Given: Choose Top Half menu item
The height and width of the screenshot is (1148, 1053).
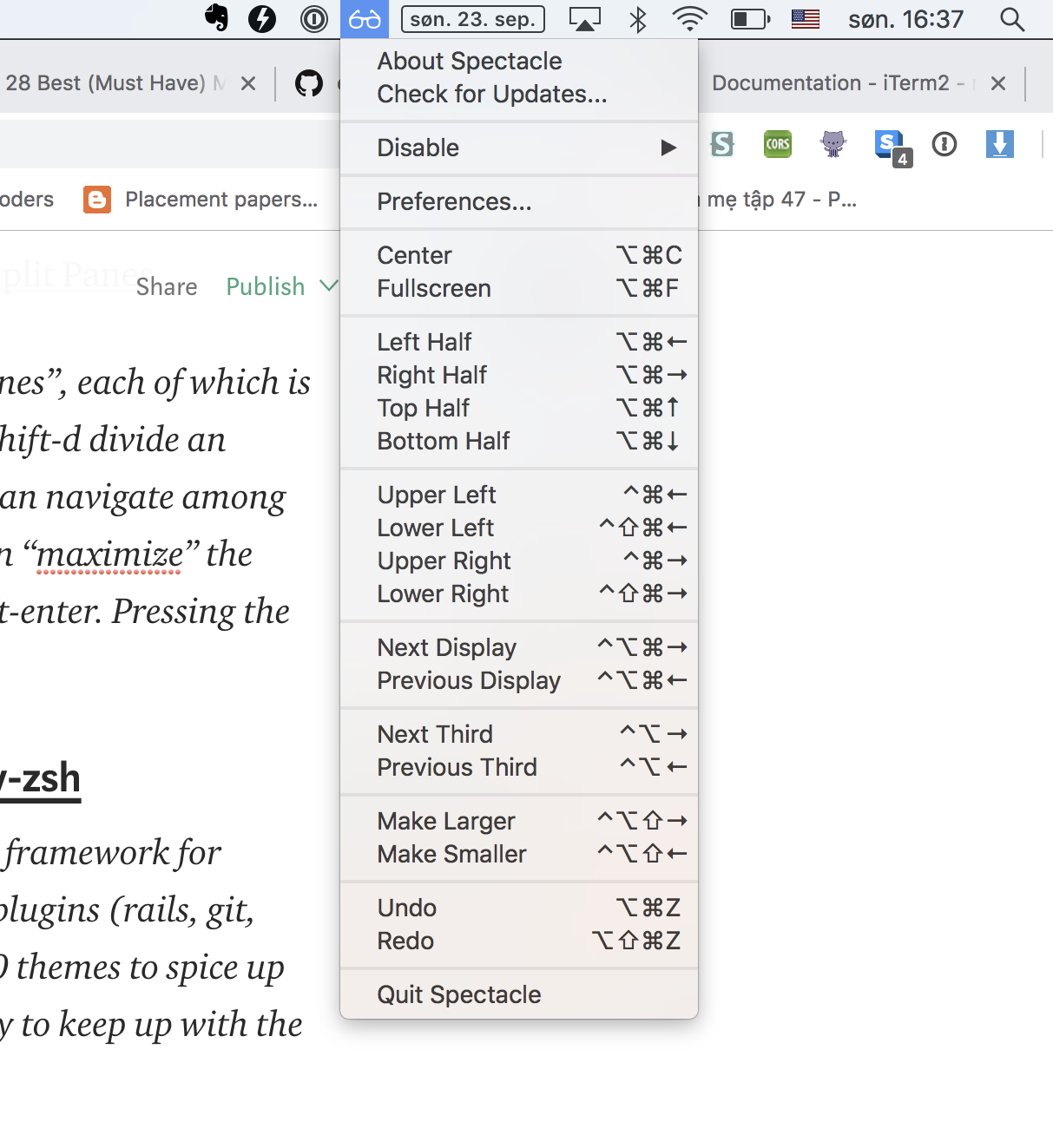Looking at the screenshot, I should (519, 408).
